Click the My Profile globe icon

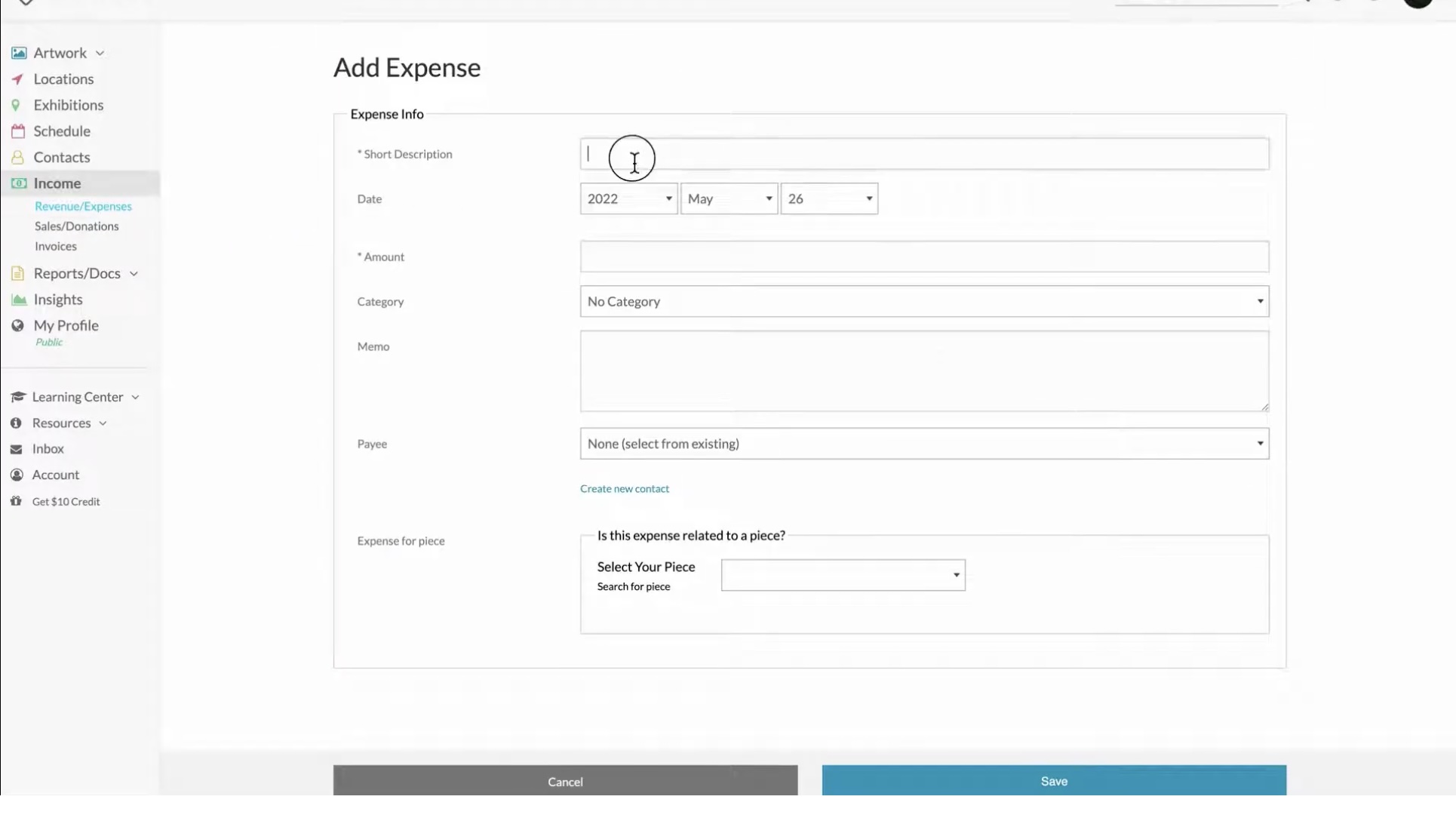click(17, 325)
